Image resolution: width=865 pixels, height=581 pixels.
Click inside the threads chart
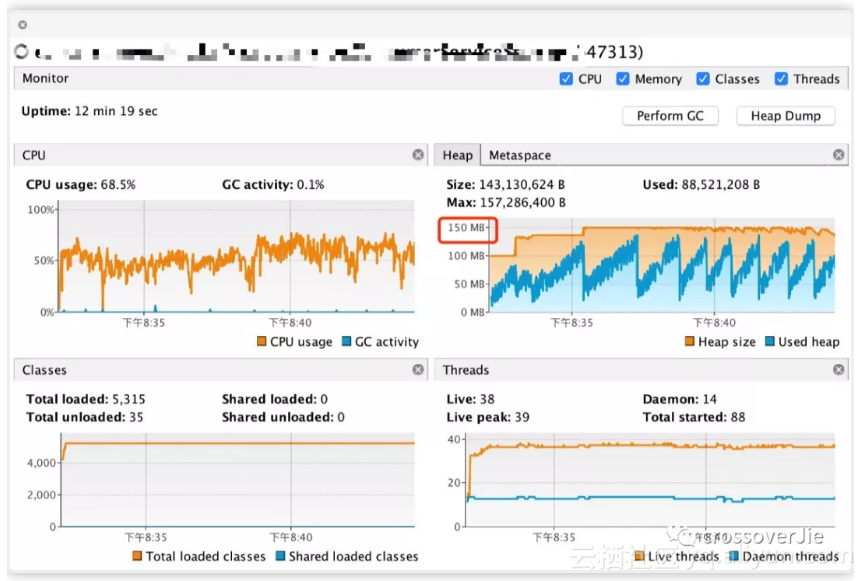650,480
